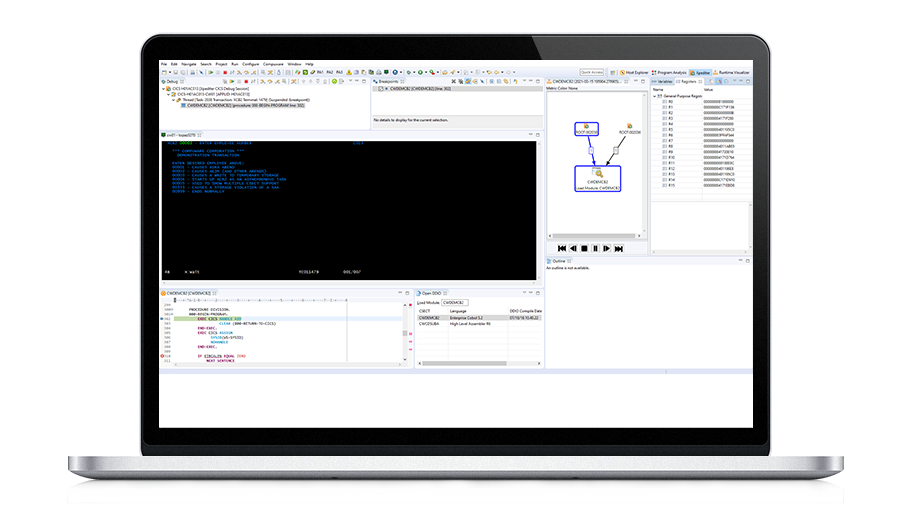Screen dimensions: 900x516
Task: Click the pause button under the runtime diagram
Action: point(596,248)
